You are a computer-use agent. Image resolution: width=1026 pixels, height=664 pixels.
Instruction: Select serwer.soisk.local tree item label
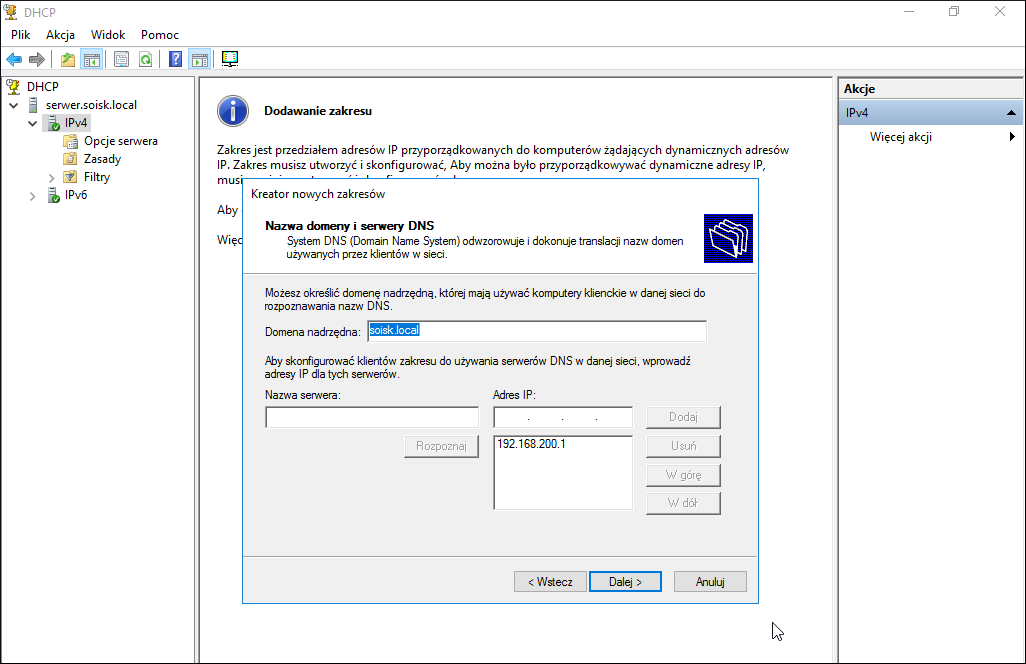point(91,105)
